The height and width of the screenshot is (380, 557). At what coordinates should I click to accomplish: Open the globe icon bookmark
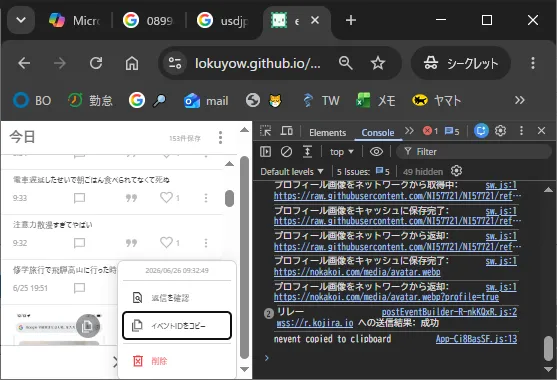tap(253, 101)
